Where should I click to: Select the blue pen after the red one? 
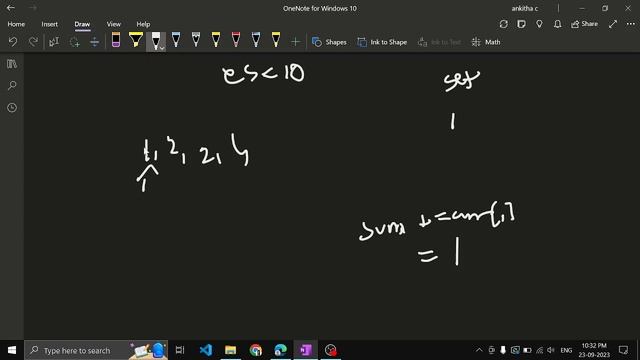(256, 40)
